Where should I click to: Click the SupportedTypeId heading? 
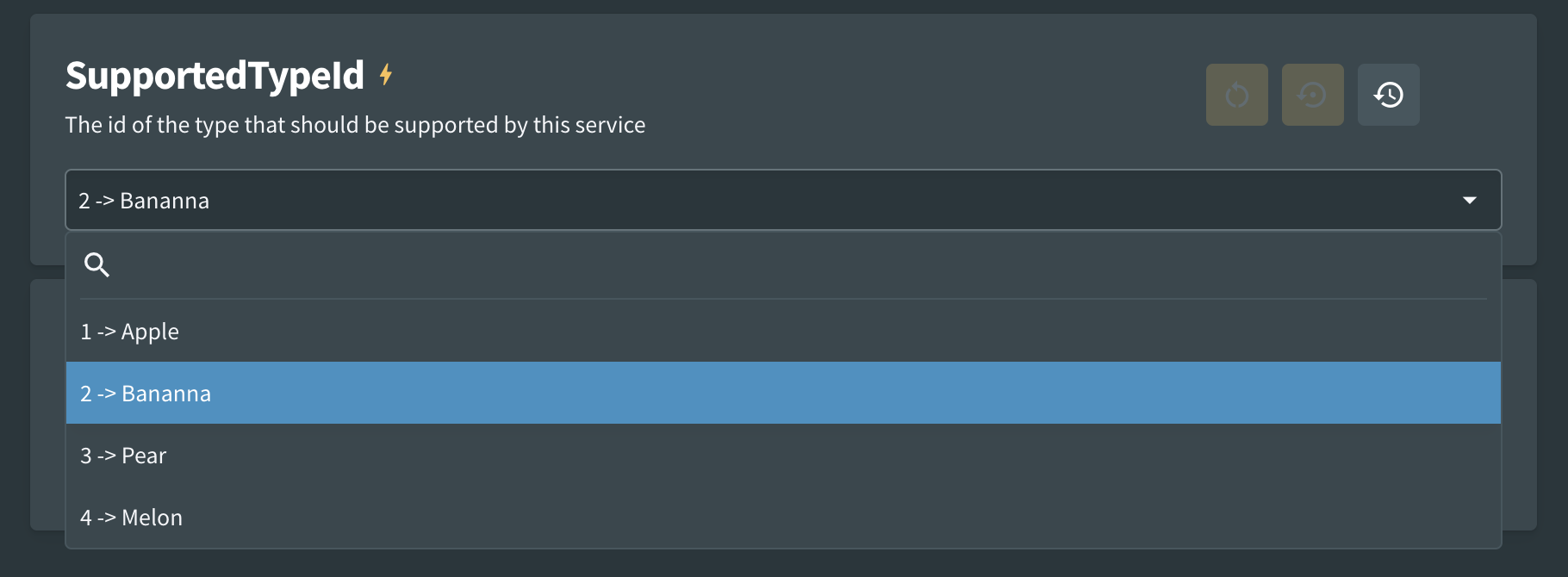click(215, 76)
